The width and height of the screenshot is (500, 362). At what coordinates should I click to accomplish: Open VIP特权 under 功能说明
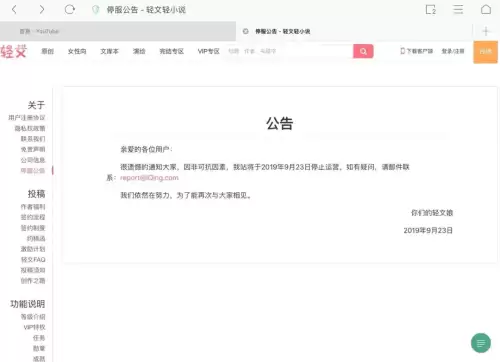pyautogui.click(x=34, y=327)
